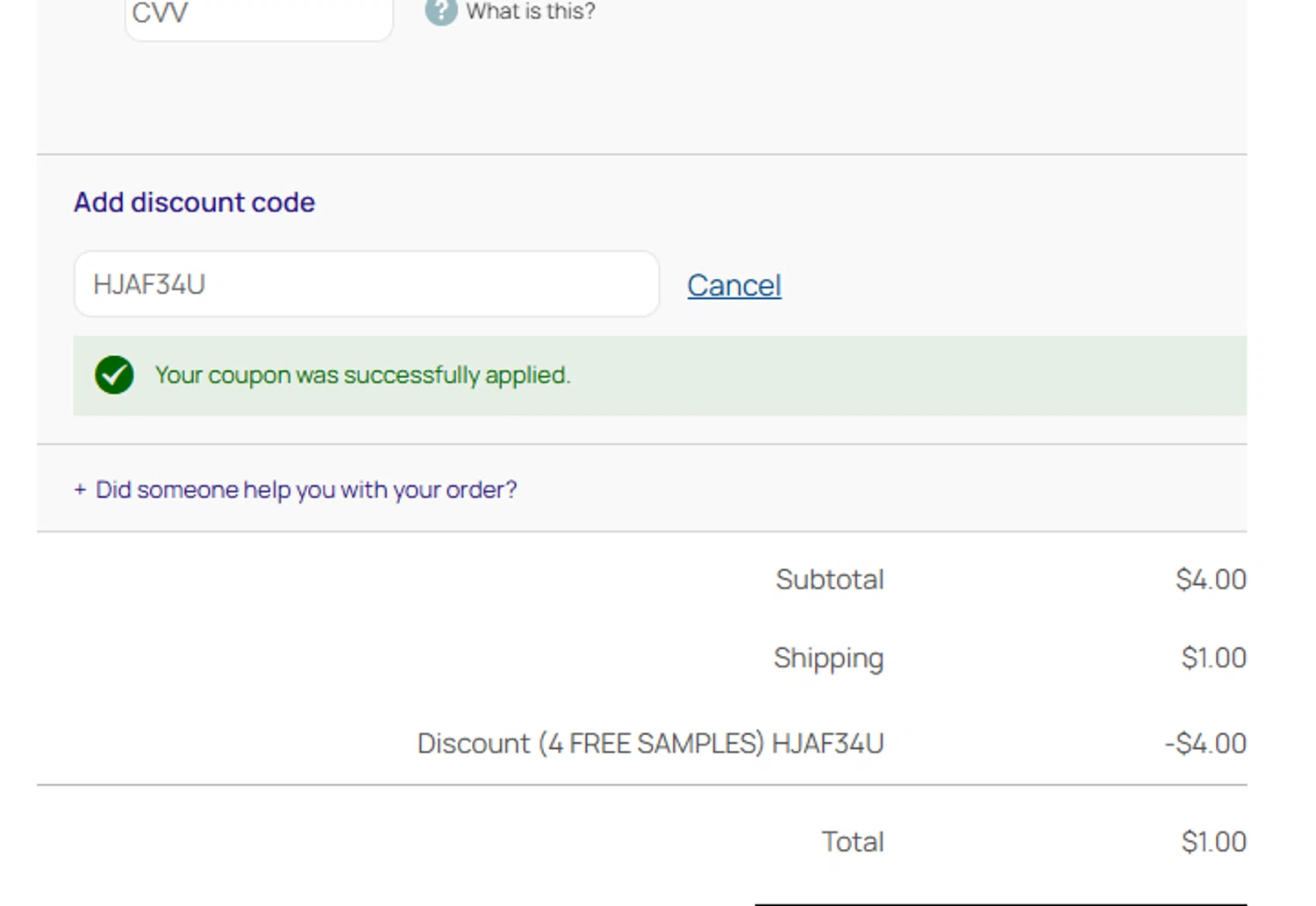Image resolution: width=1316 pixels, height=906 pixels.
Task: Click the $4.00 subtotal amount
Action: 1211,580
